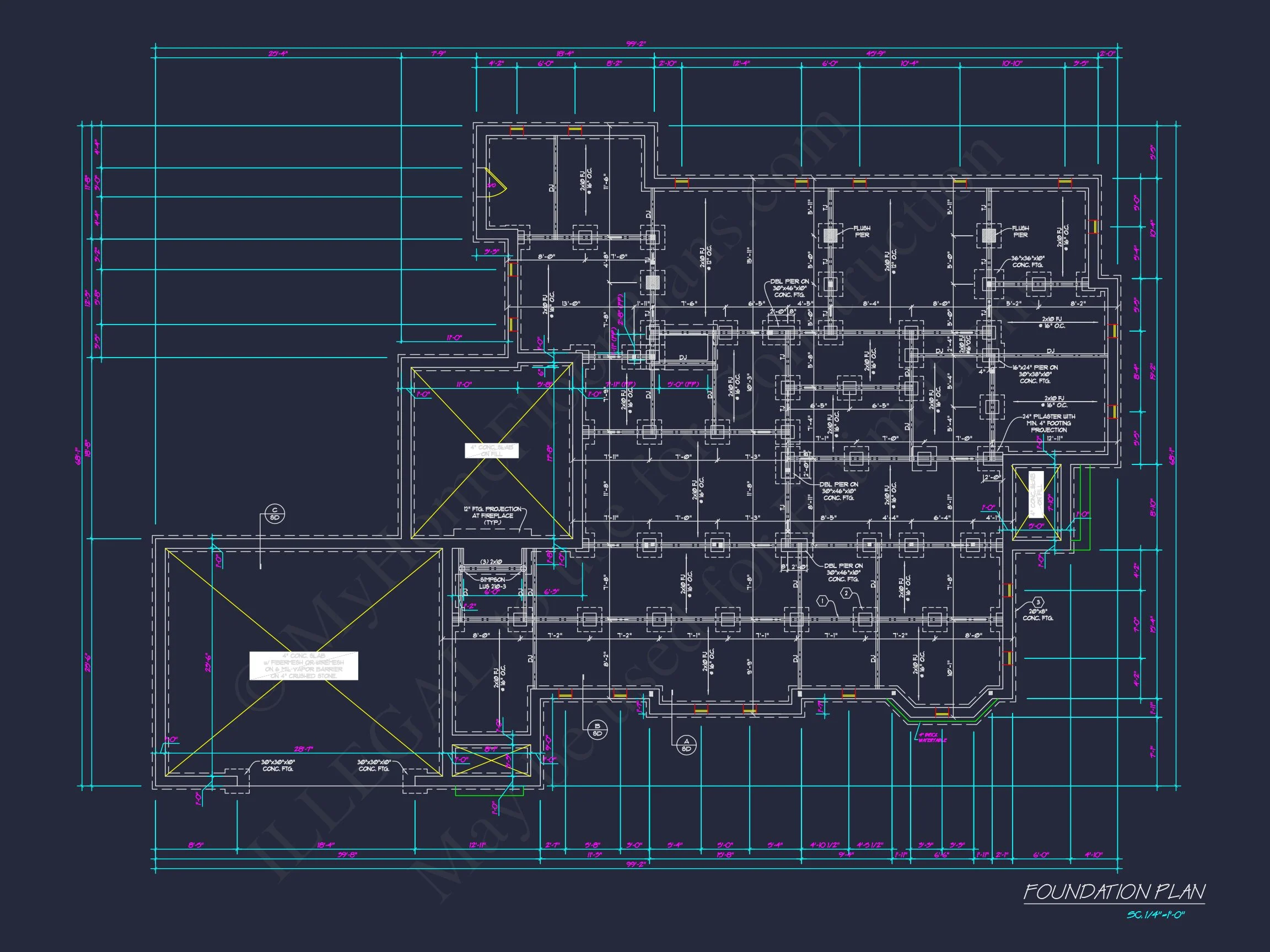Click the SIMPSON LUS 210-3 hanger label
Viewport: 1270px width, 952px height.
(x=493, y=583)
